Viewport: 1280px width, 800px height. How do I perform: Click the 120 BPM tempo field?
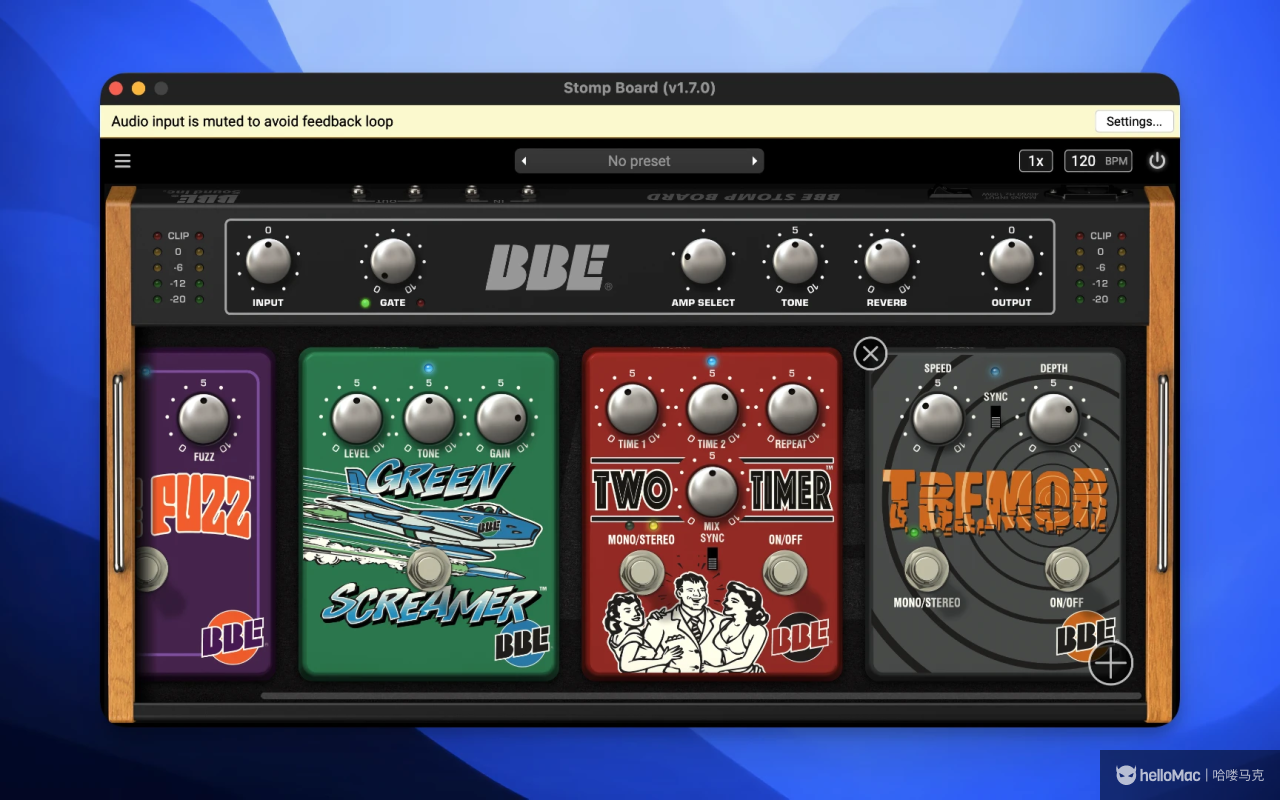(x=1099, y=161)
